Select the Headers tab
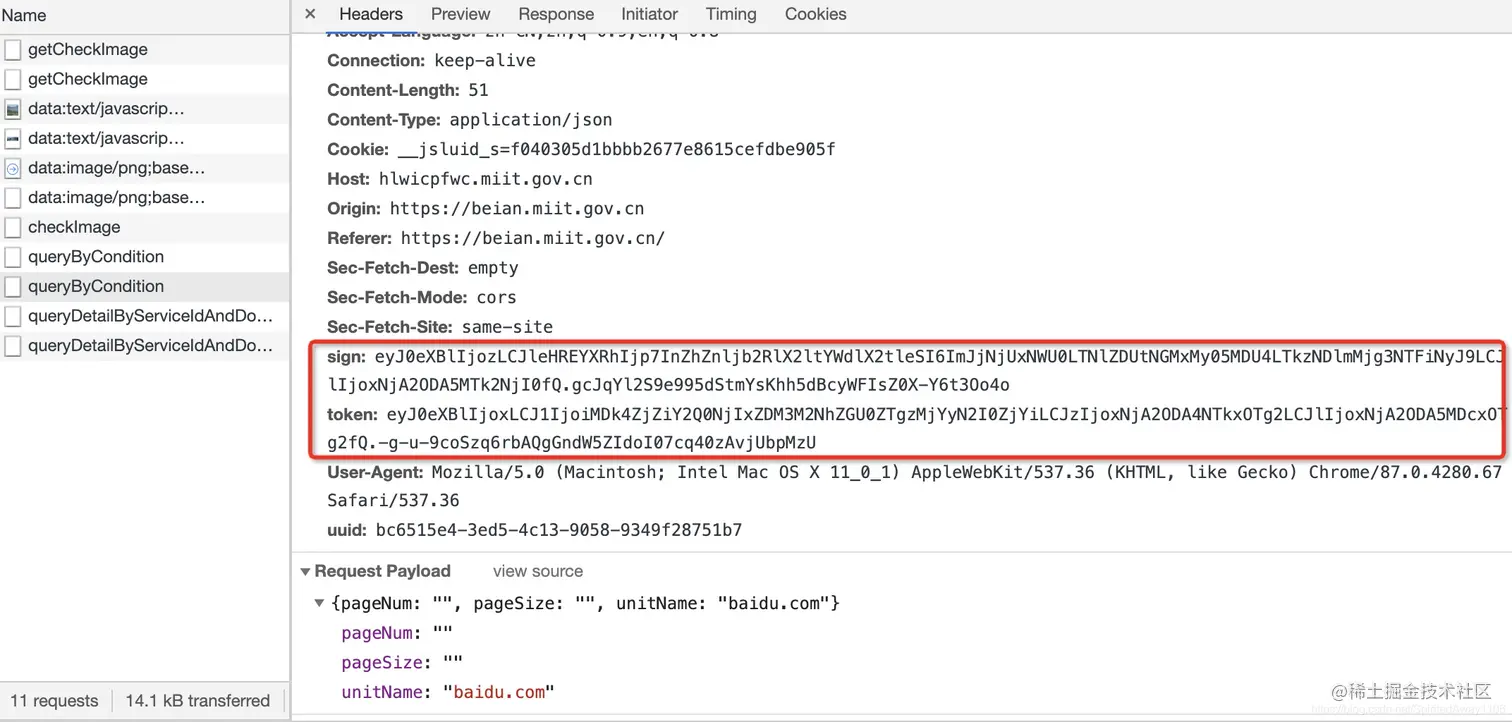The width and height of the screenshot is (1512, 722). coord(371,14)
